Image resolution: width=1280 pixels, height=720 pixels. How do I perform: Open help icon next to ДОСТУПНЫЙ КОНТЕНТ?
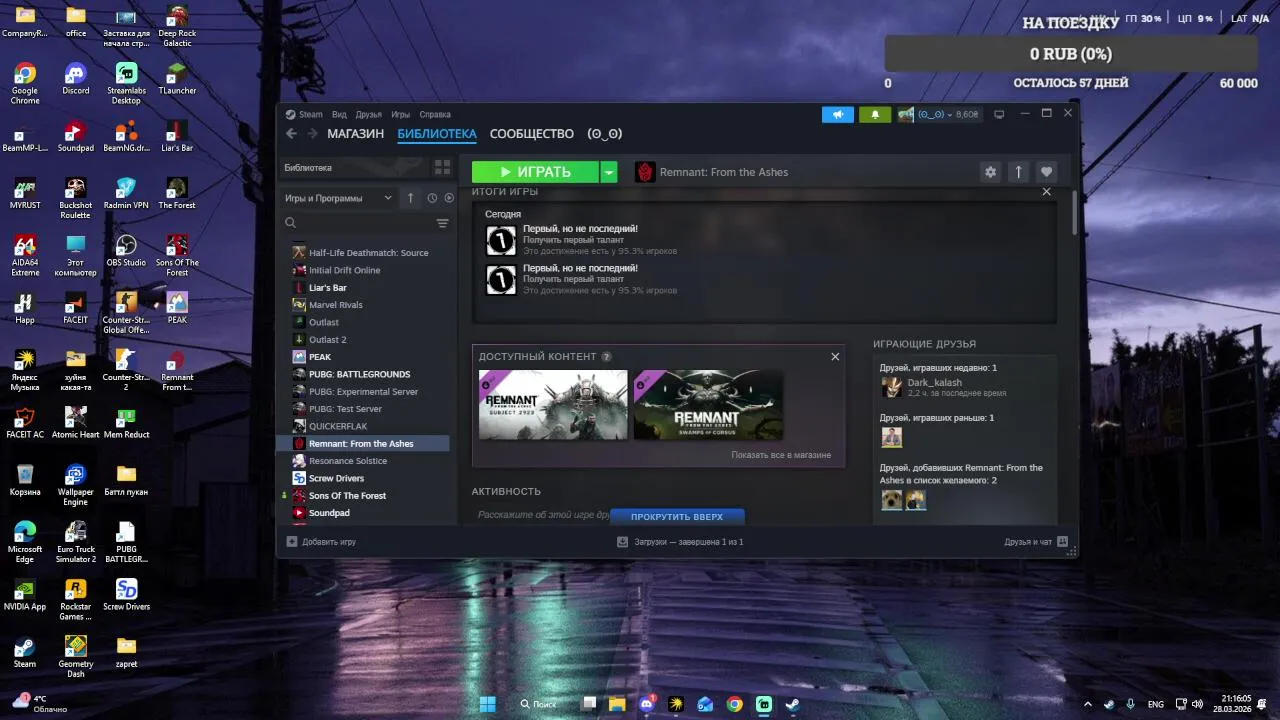coord(606,357)
